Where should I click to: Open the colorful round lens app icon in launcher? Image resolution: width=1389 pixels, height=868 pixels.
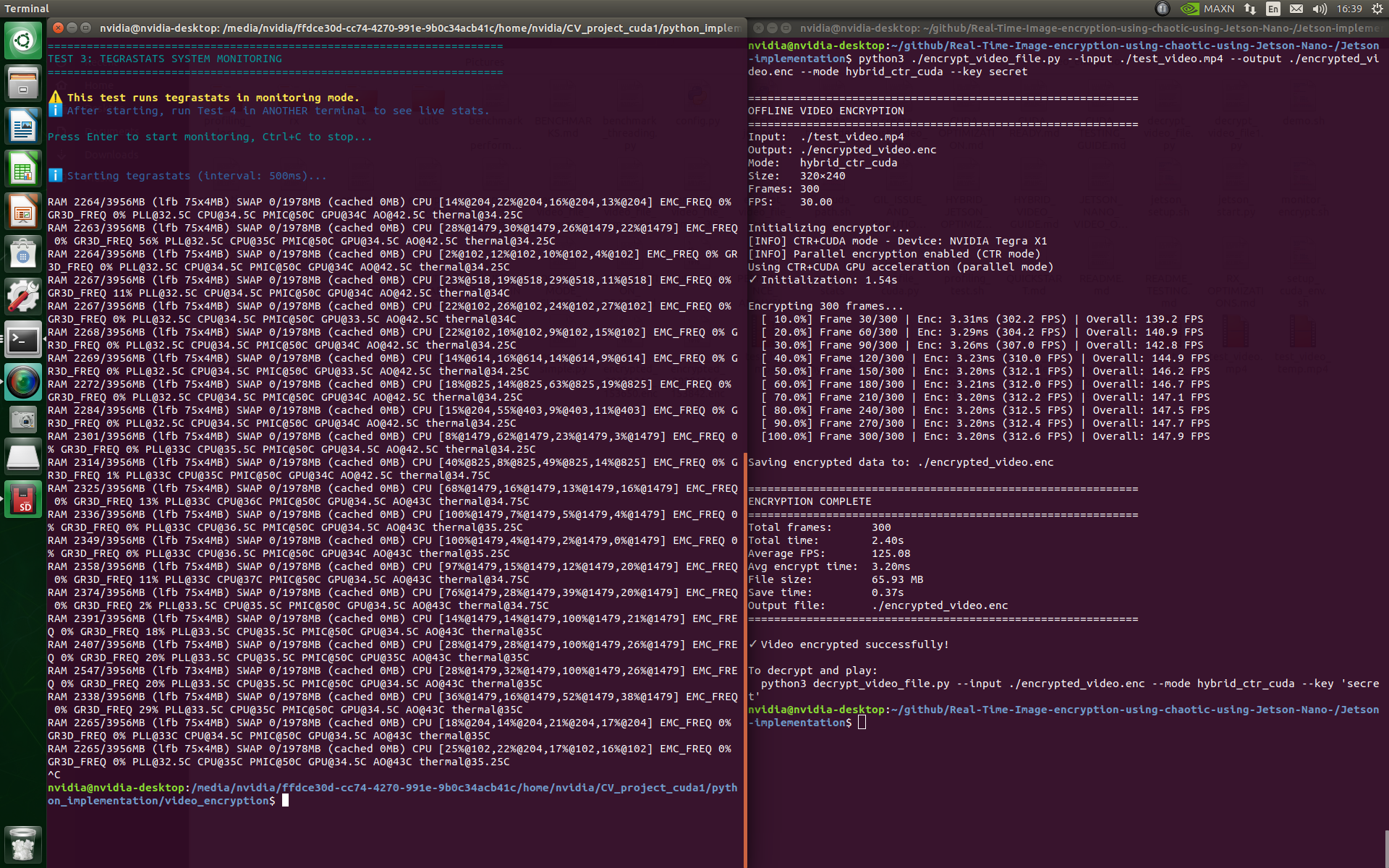click(x=23, y=383)
